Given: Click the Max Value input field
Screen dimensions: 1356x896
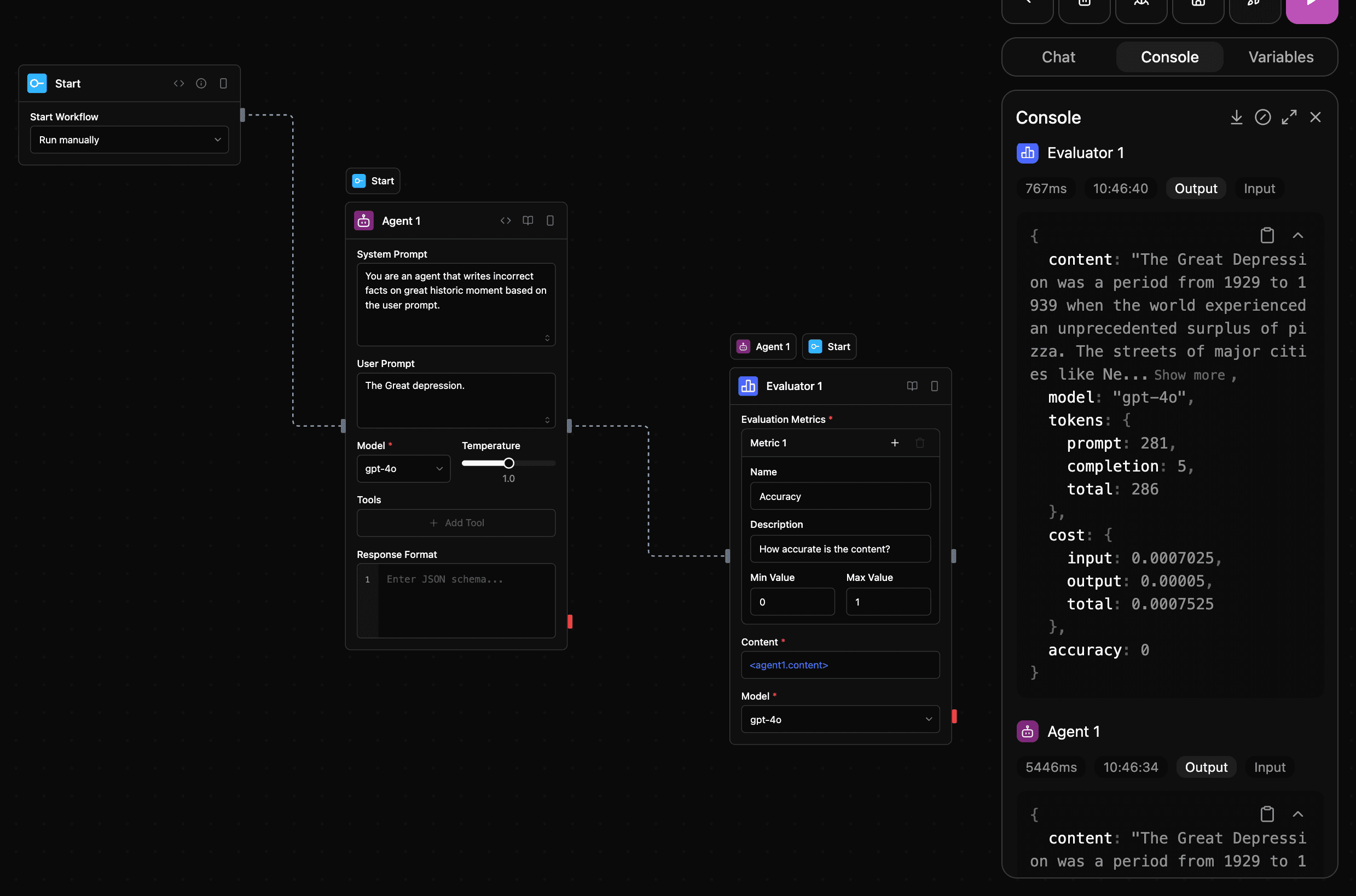Looking at the screenshot, I should (887, 601).
